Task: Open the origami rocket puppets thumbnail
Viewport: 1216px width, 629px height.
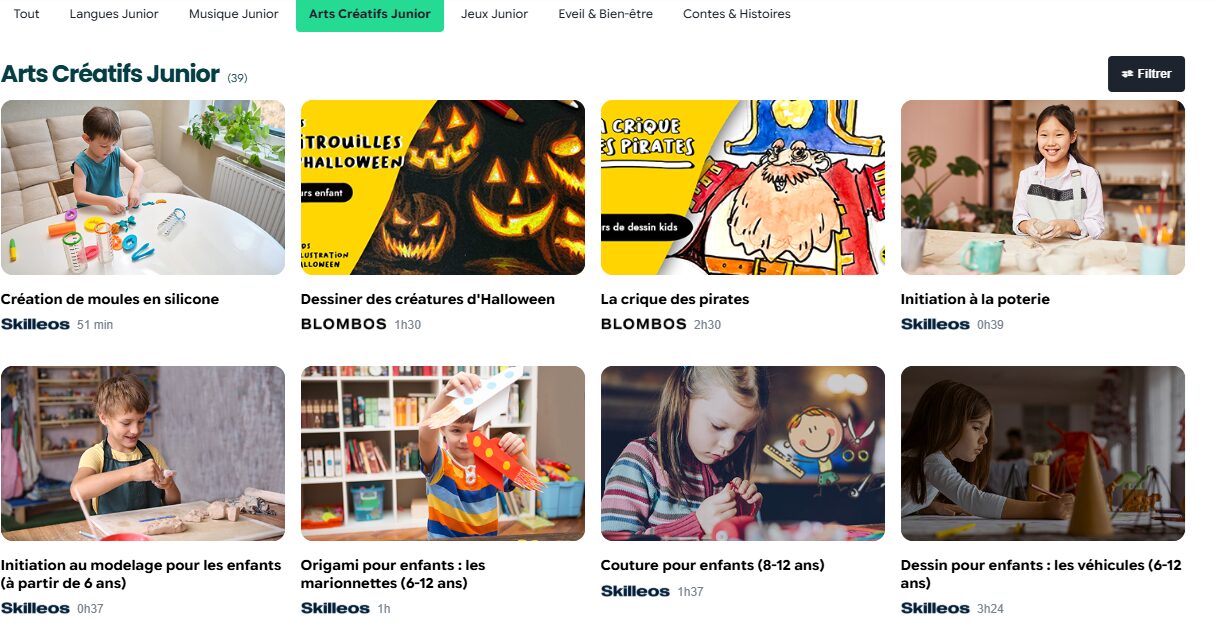Action: (443, 453)
